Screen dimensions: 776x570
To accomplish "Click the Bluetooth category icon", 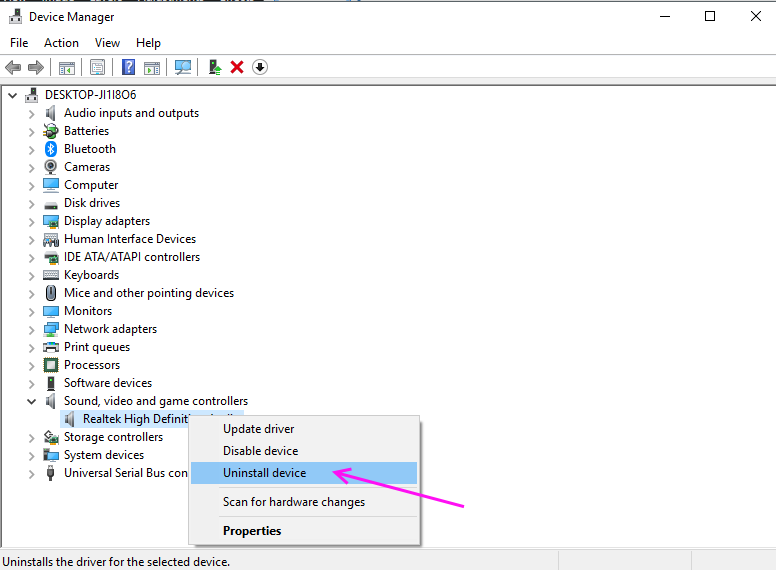I will 50,149.
